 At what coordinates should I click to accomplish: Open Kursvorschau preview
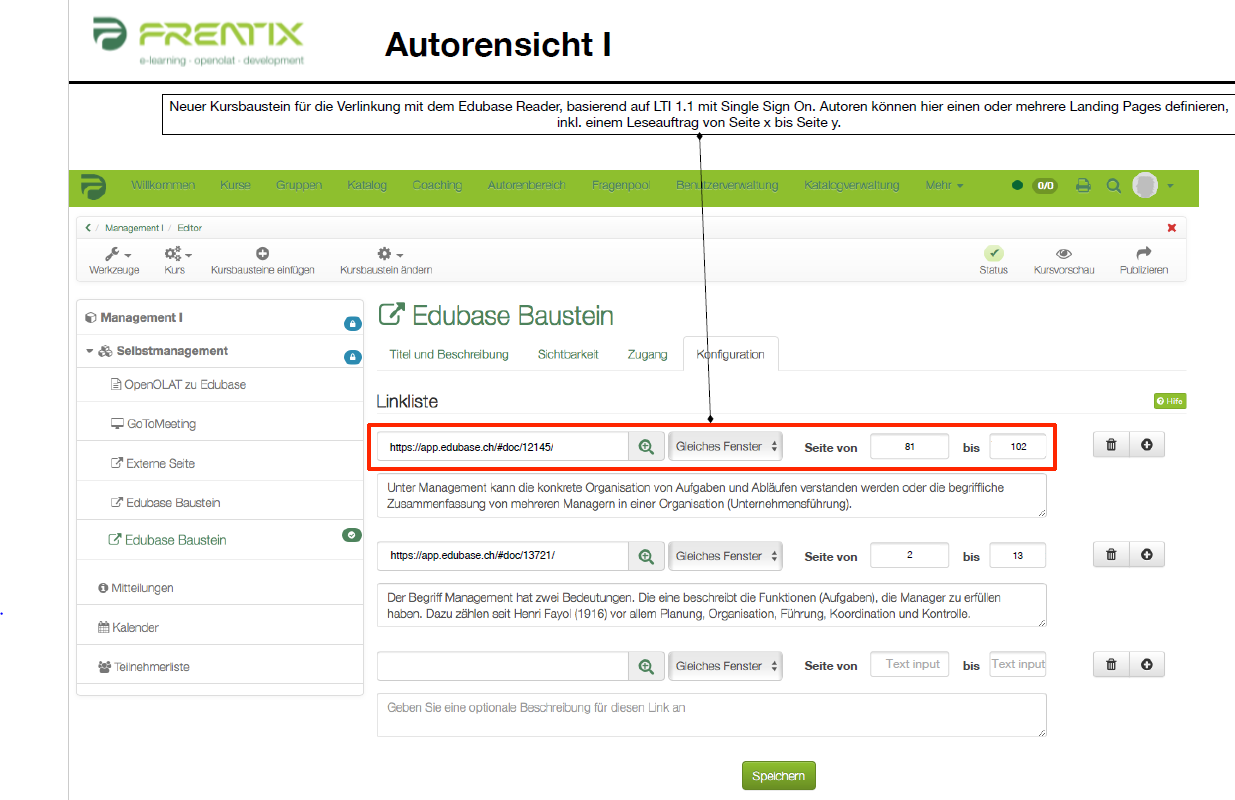click(1064, 261)
